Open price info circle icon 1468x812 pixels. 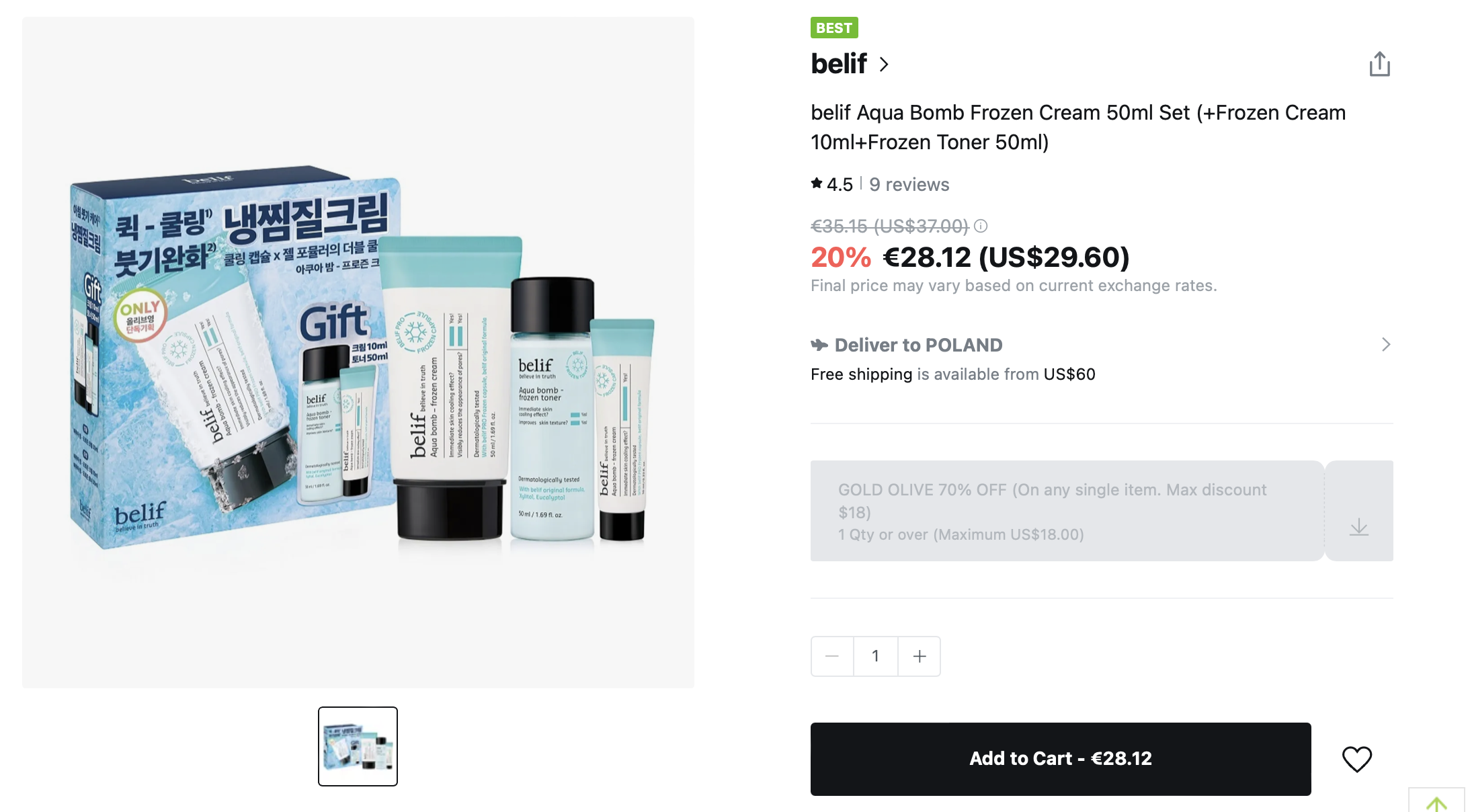981,226
